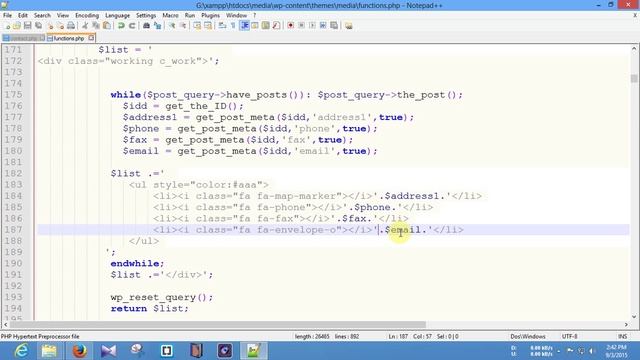Open the question mark help menu

[254, 16]
